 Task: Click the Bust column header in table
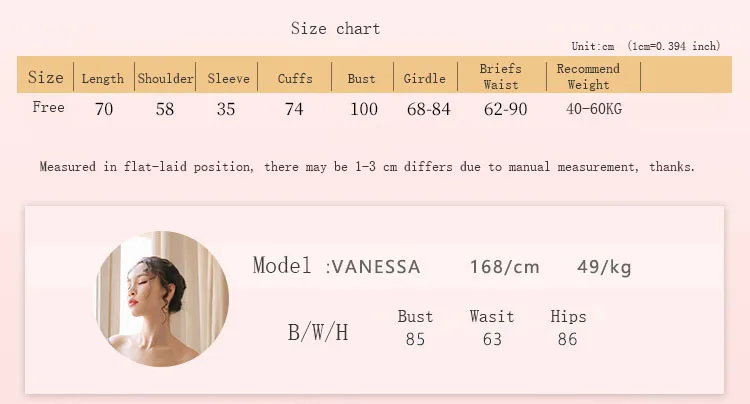[361, 78]
